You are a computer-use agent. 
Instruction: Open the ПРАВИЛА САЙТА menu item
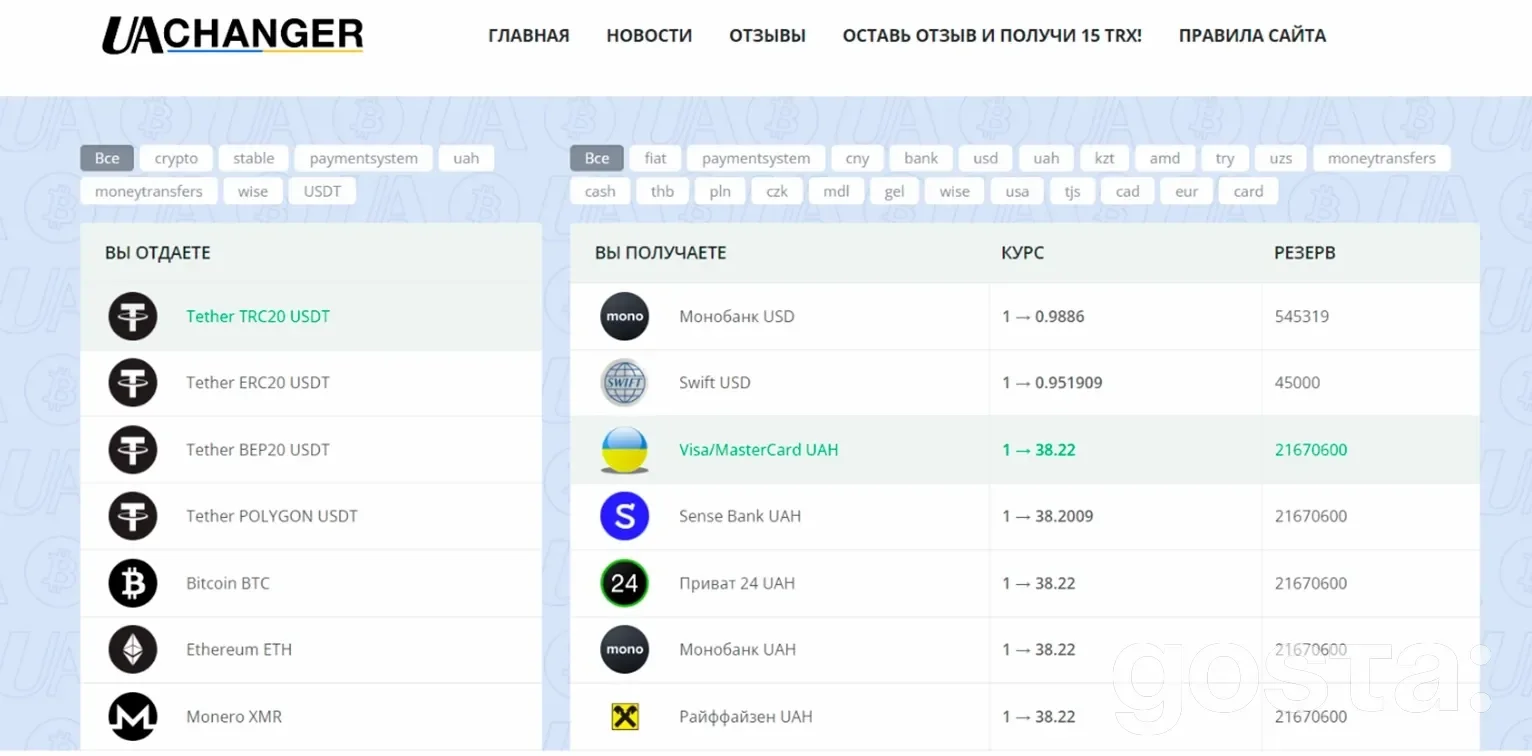(1252, 36)
